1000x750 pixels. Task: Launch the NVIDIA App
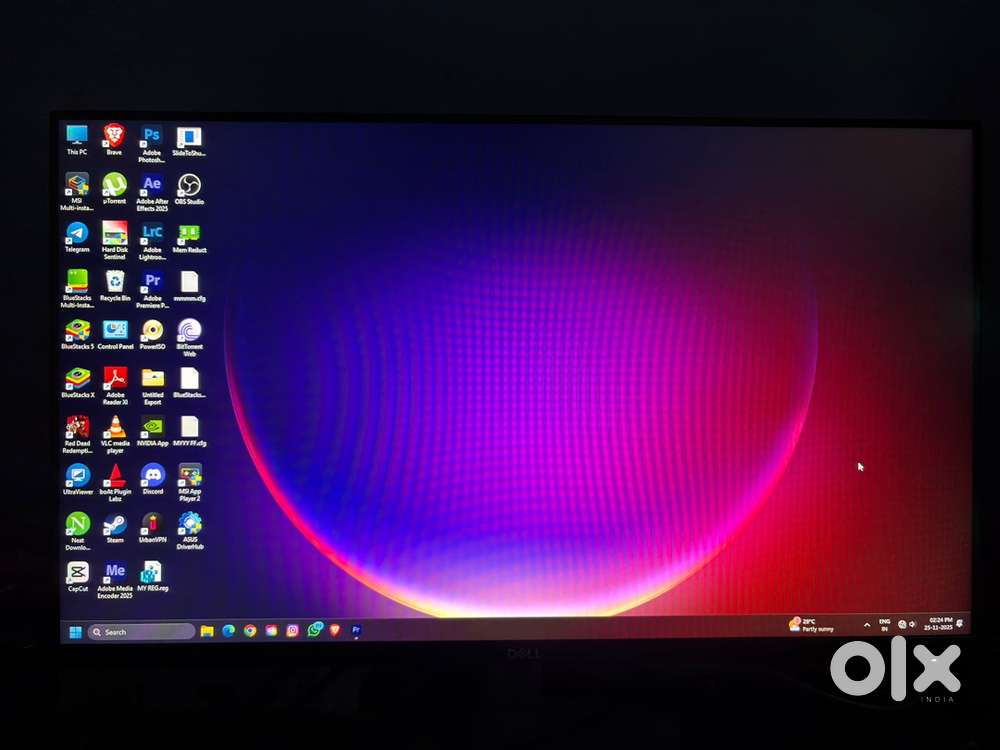(150, 427)
